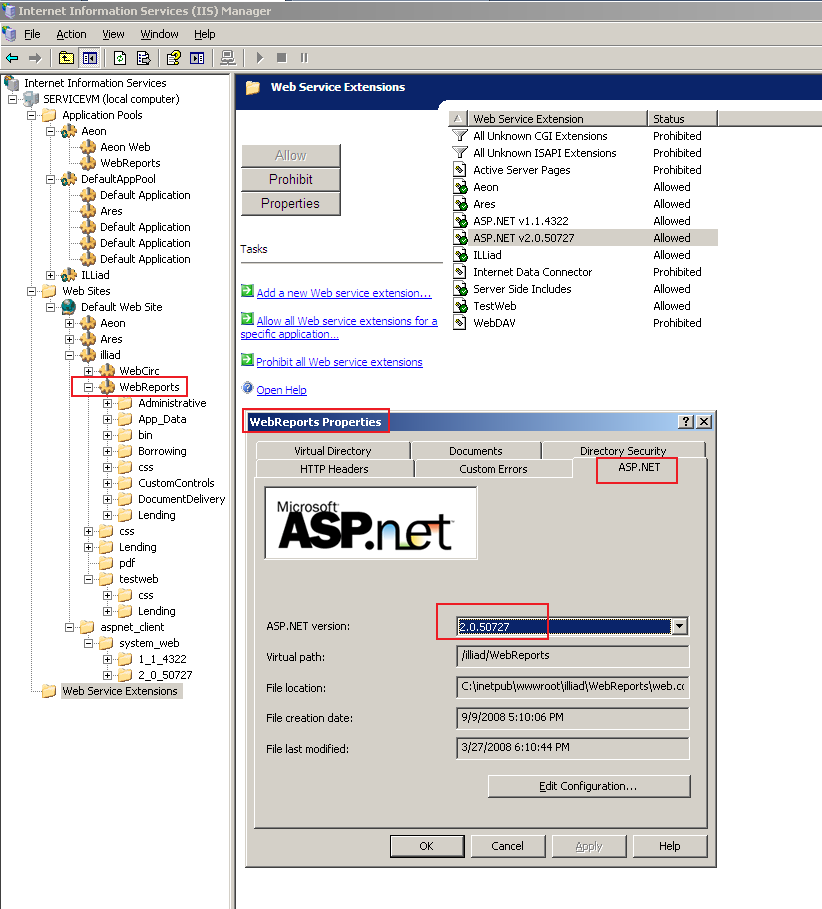Click the Forward arrow in the toolbar
This screenshot has width=822, height=909.
(x=35, y=58)
